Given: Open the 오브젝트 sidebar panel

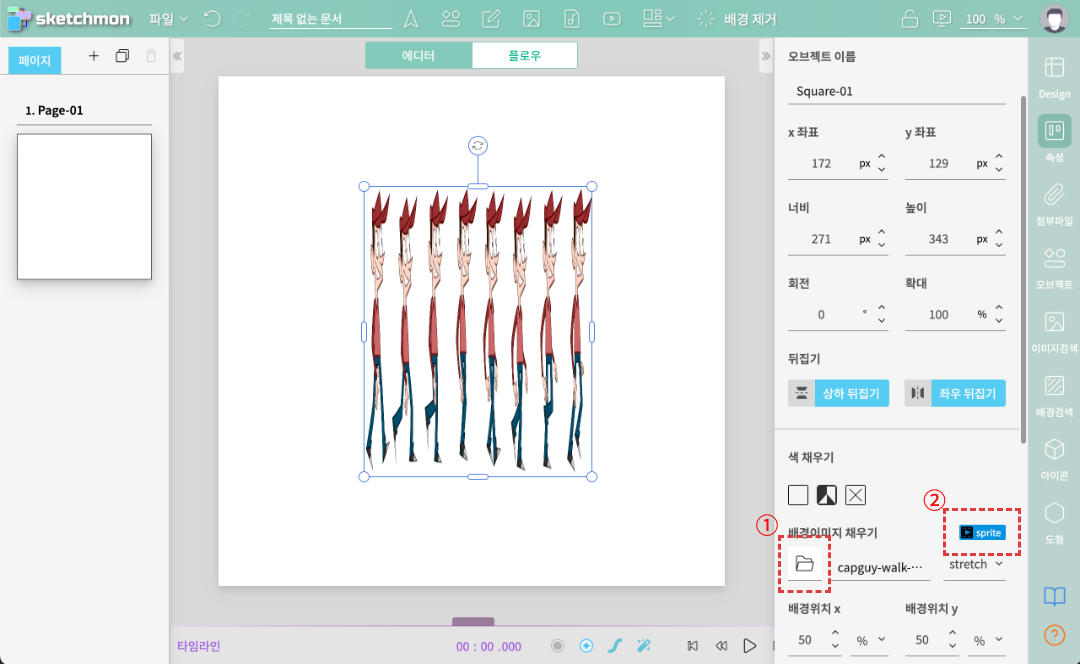Looking at the screenshot, I should (1055, 268).
